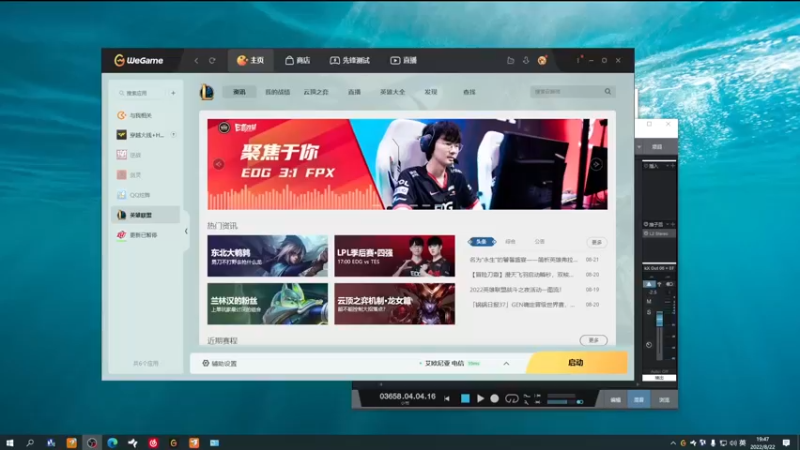
Task: Open 辅助设置 settings
Action: pos(219,363)
